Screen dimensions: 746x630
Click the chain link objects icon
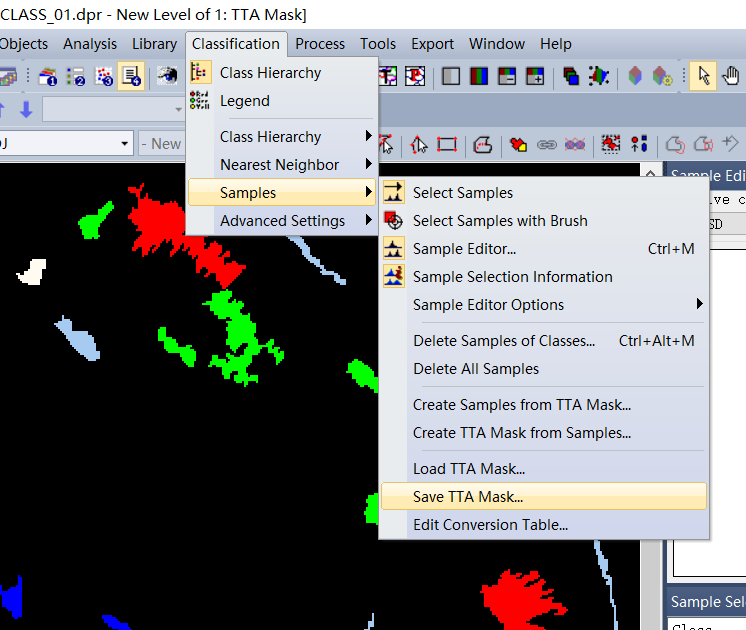[547, 144]
